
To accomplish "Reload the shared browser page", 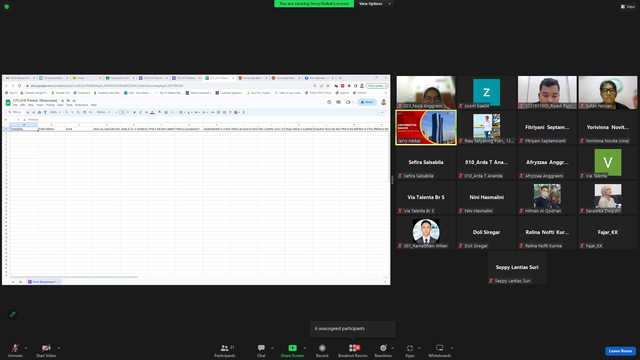I will coord(19,86).
